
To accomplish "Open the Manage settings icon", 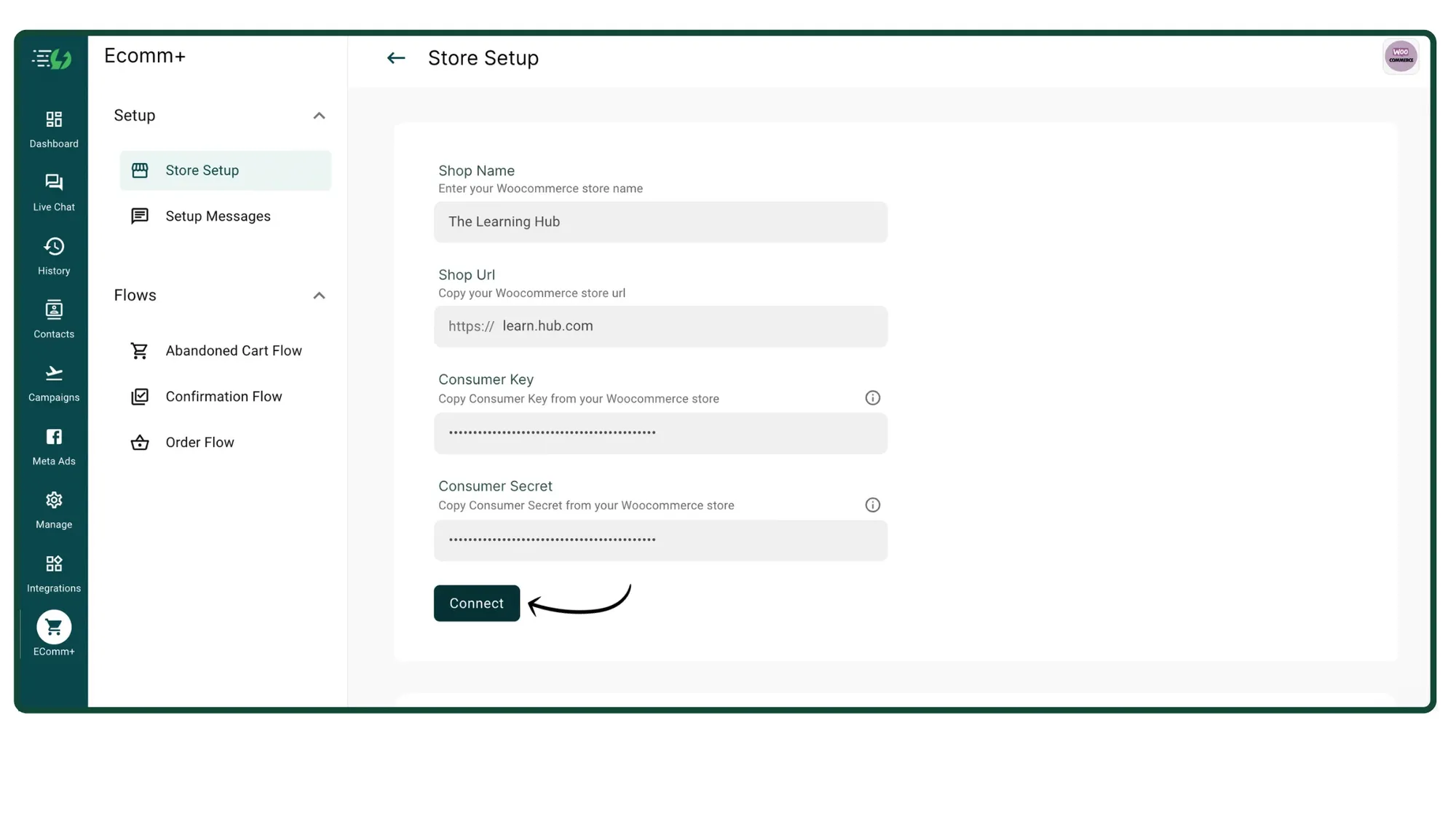I will [x=53, y=508].
